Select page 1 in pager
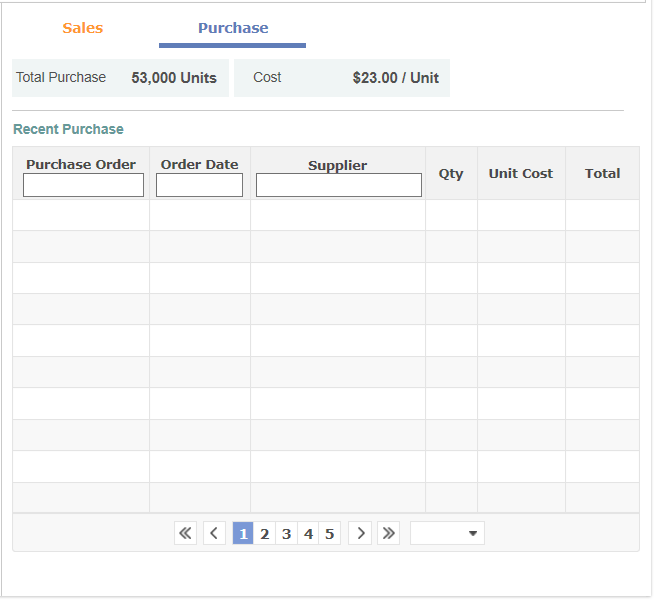This screenshot has width=655, height=600. click(242, 533)
